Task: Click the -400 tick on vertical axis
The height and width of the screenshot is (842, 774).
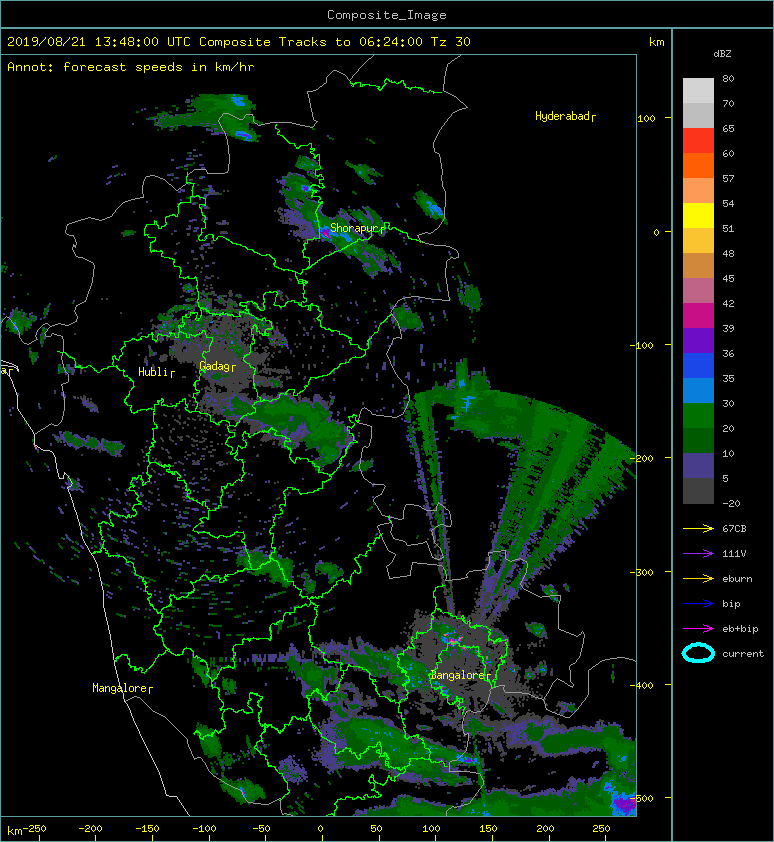Action: (642, 686)
